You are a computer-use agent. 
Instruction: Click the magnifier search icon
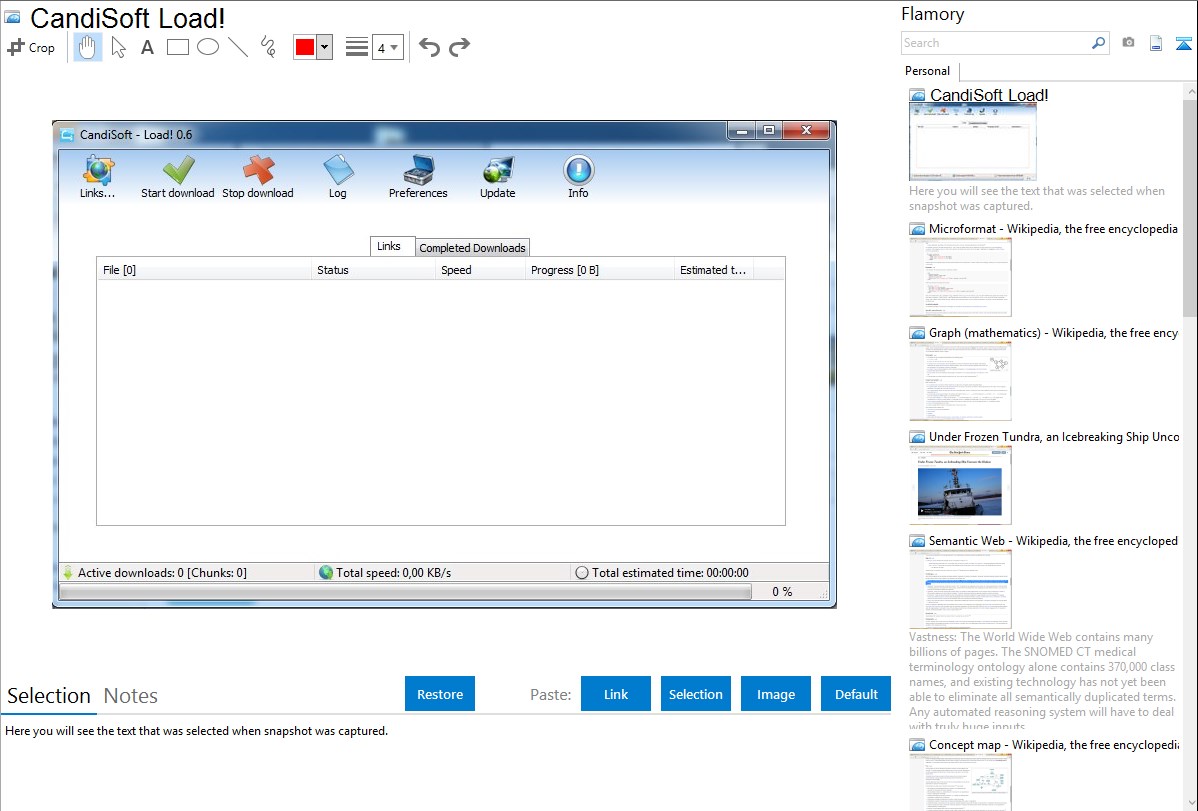pos(1098,43)
